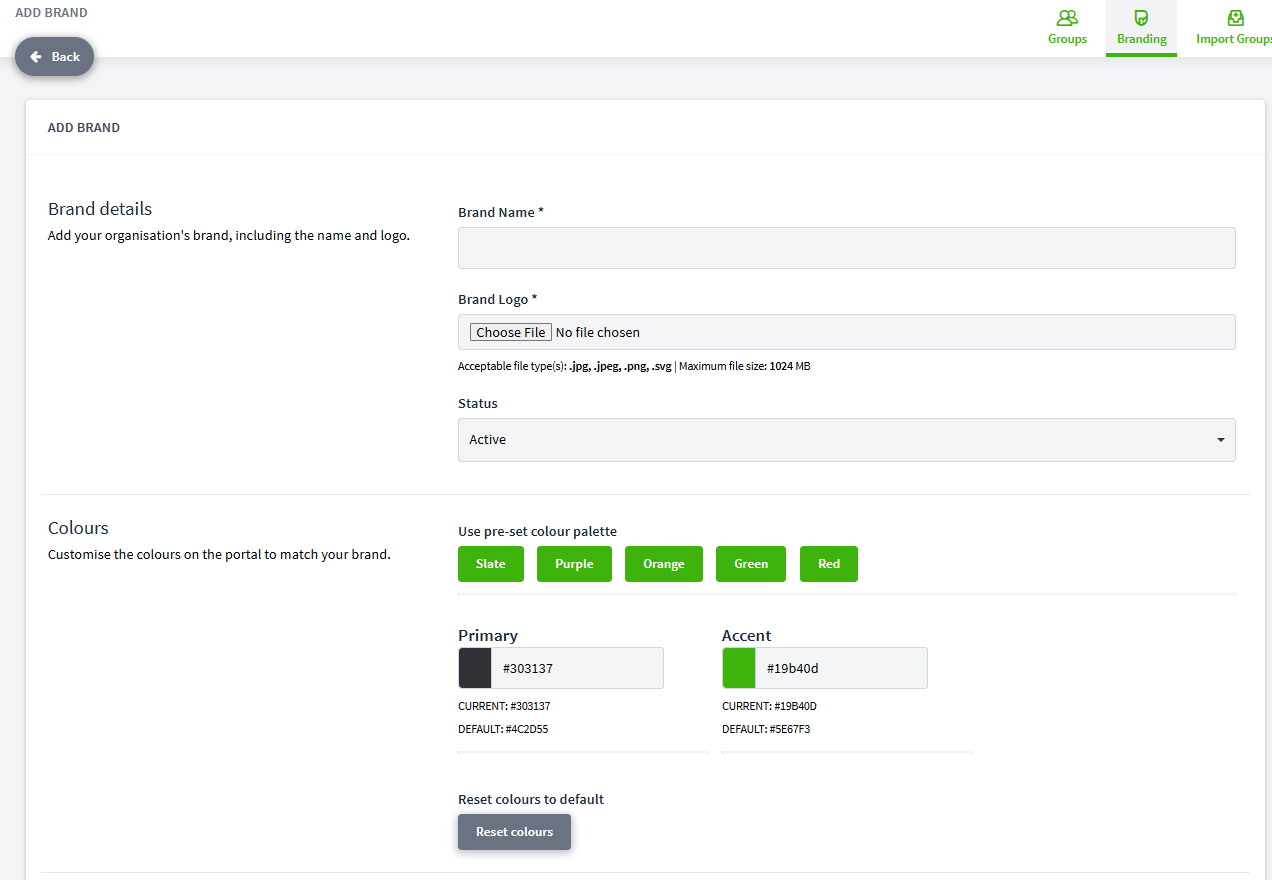Click the 'Primary' colour heading
Screen dimensions: 1272x880
[x=488, y=636]
